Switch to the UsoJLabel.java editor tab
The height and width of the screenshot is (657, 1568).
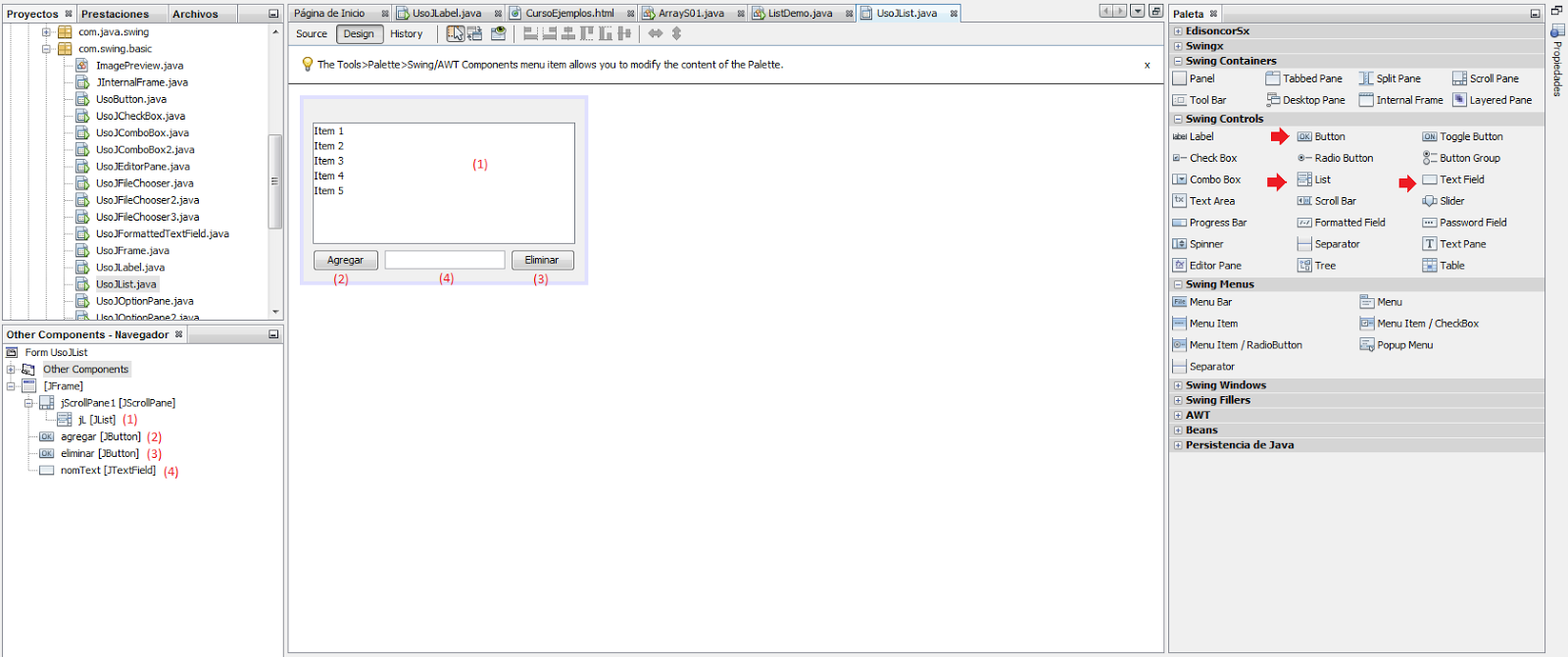pos(447,14)
